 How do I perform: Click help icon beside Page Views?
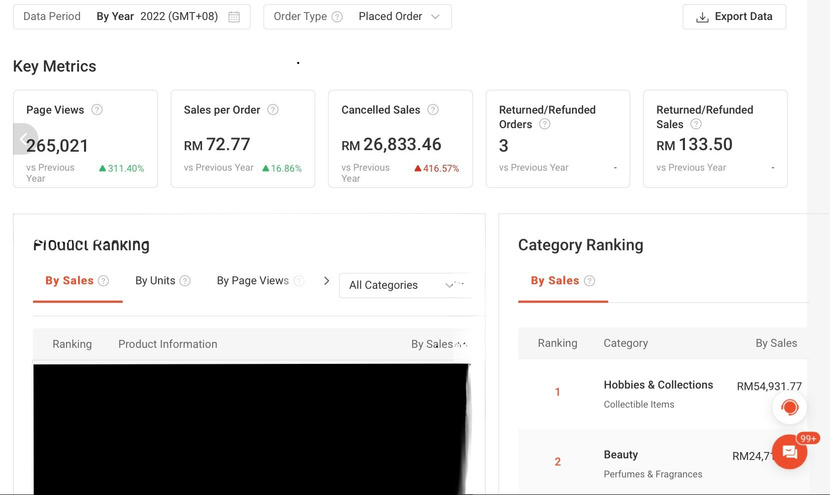(97, 110)
